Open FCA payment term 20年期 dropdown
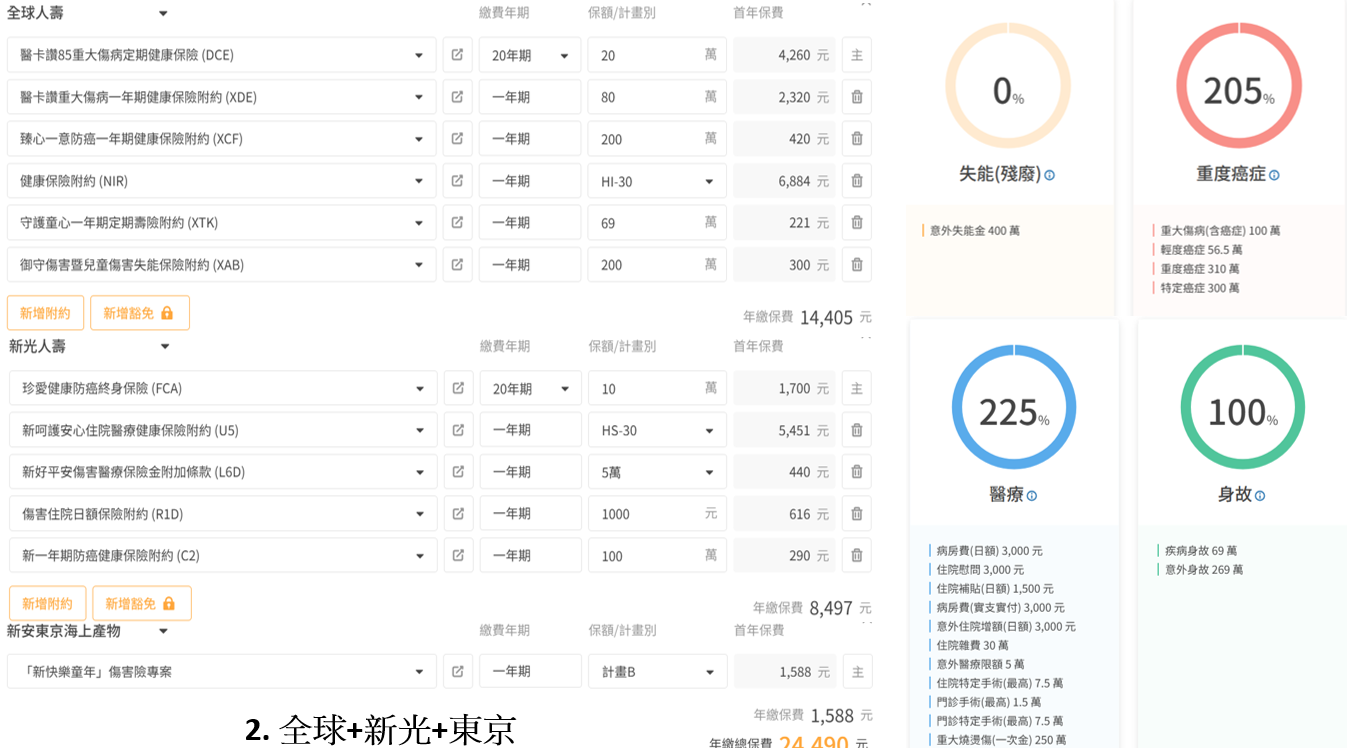Screen dimensions: 1347x748 click(531, 388)
